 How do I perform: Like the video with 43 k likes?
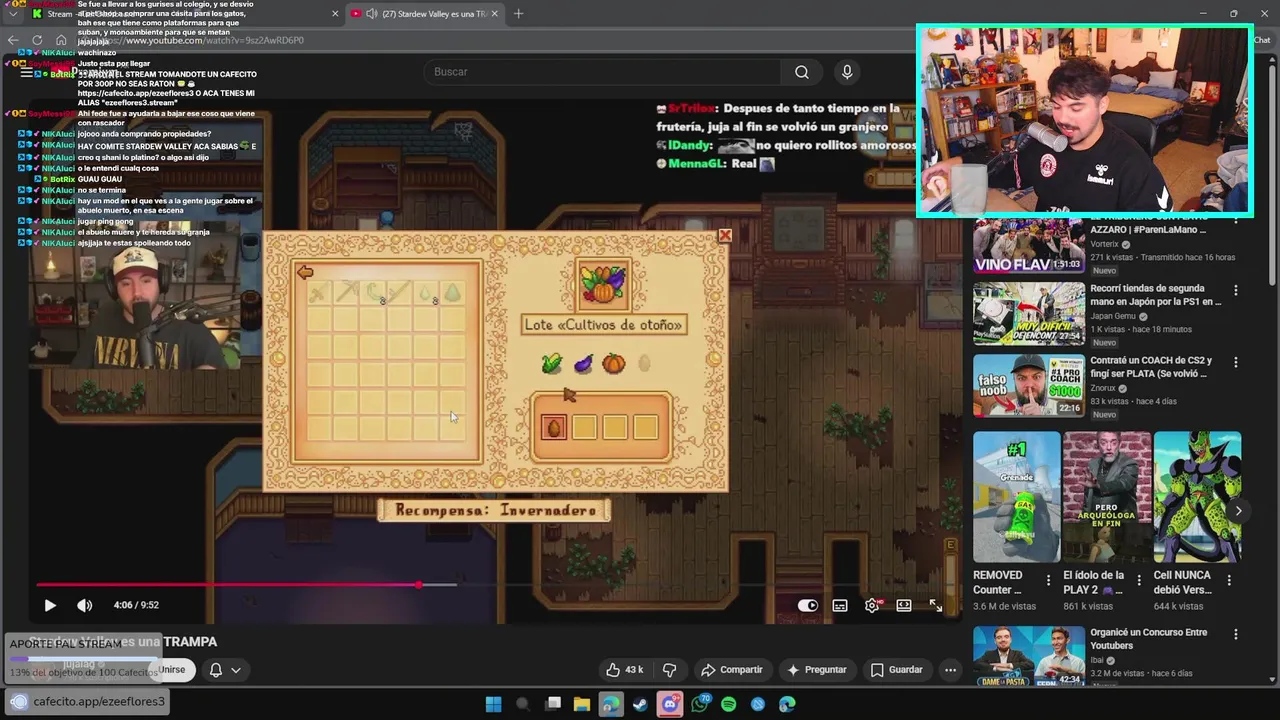[624, 670]
